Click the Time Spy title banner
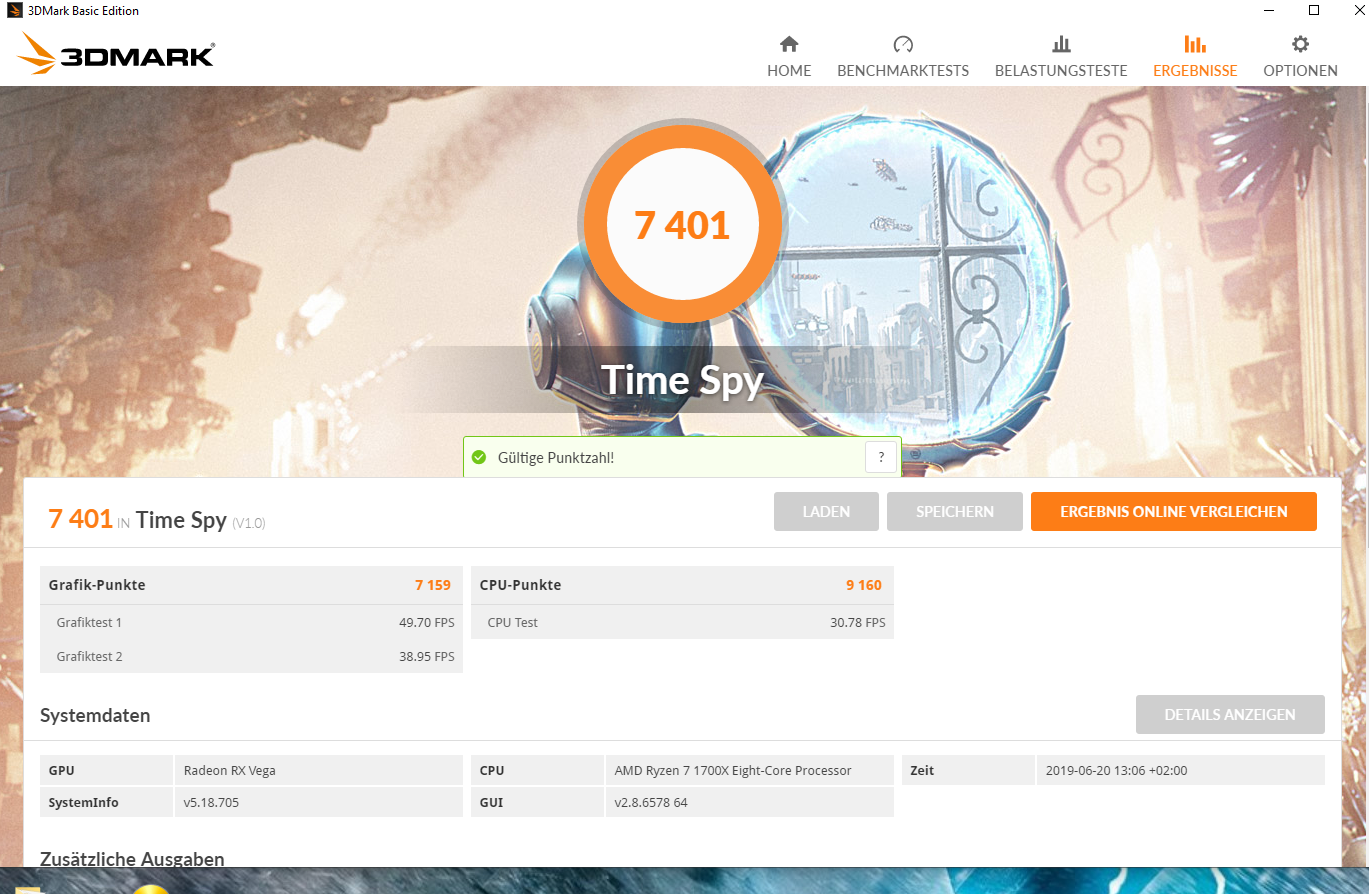The height and width of the screenshot is (894, 1369). (x=682, y=380)
